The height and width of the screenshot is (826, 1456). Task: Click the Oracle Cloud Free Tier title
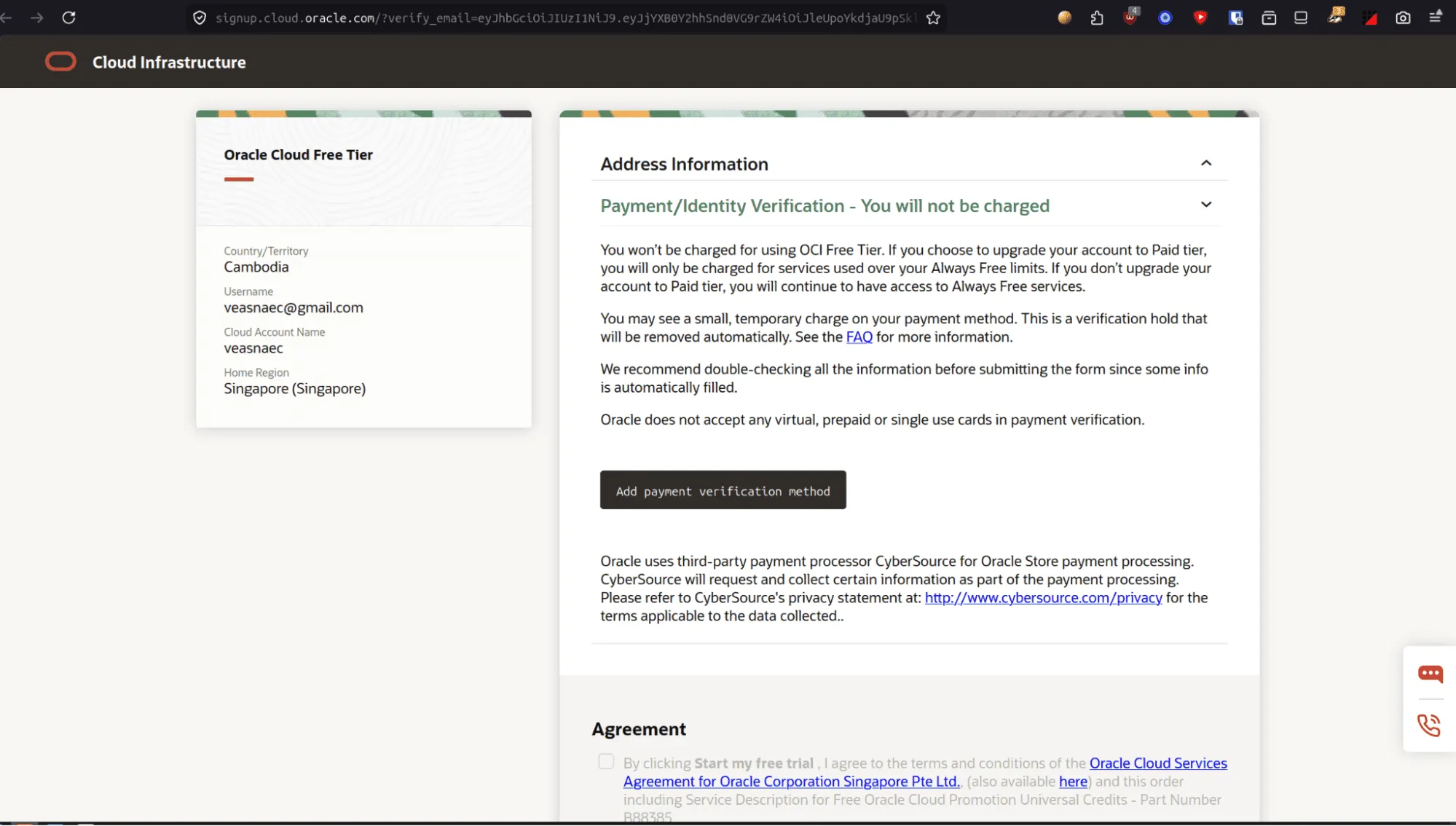point(298,155)
